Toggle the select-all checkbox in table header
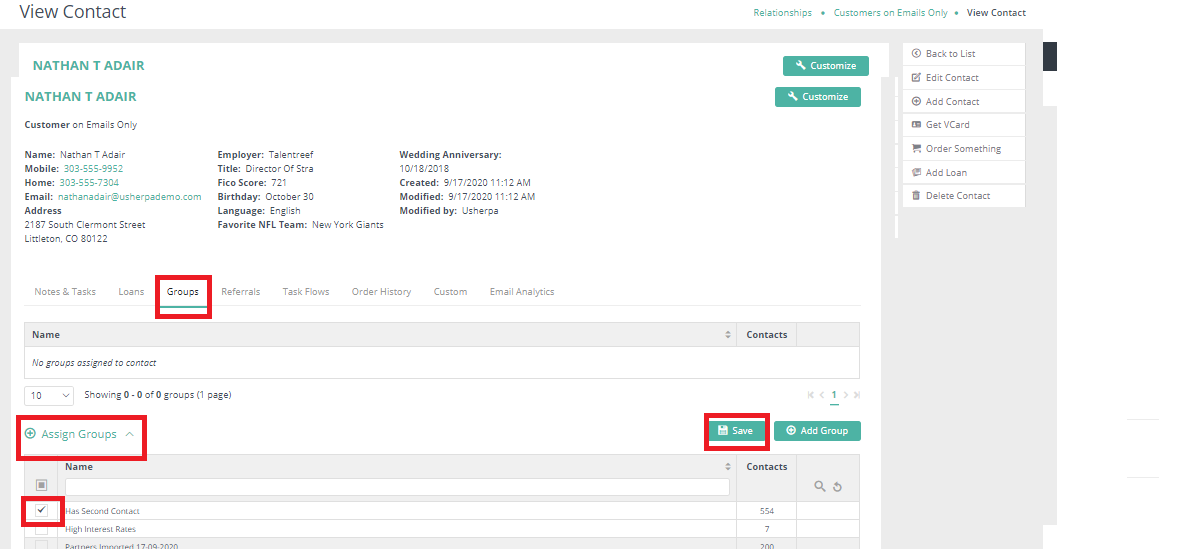 pos(41,486)
